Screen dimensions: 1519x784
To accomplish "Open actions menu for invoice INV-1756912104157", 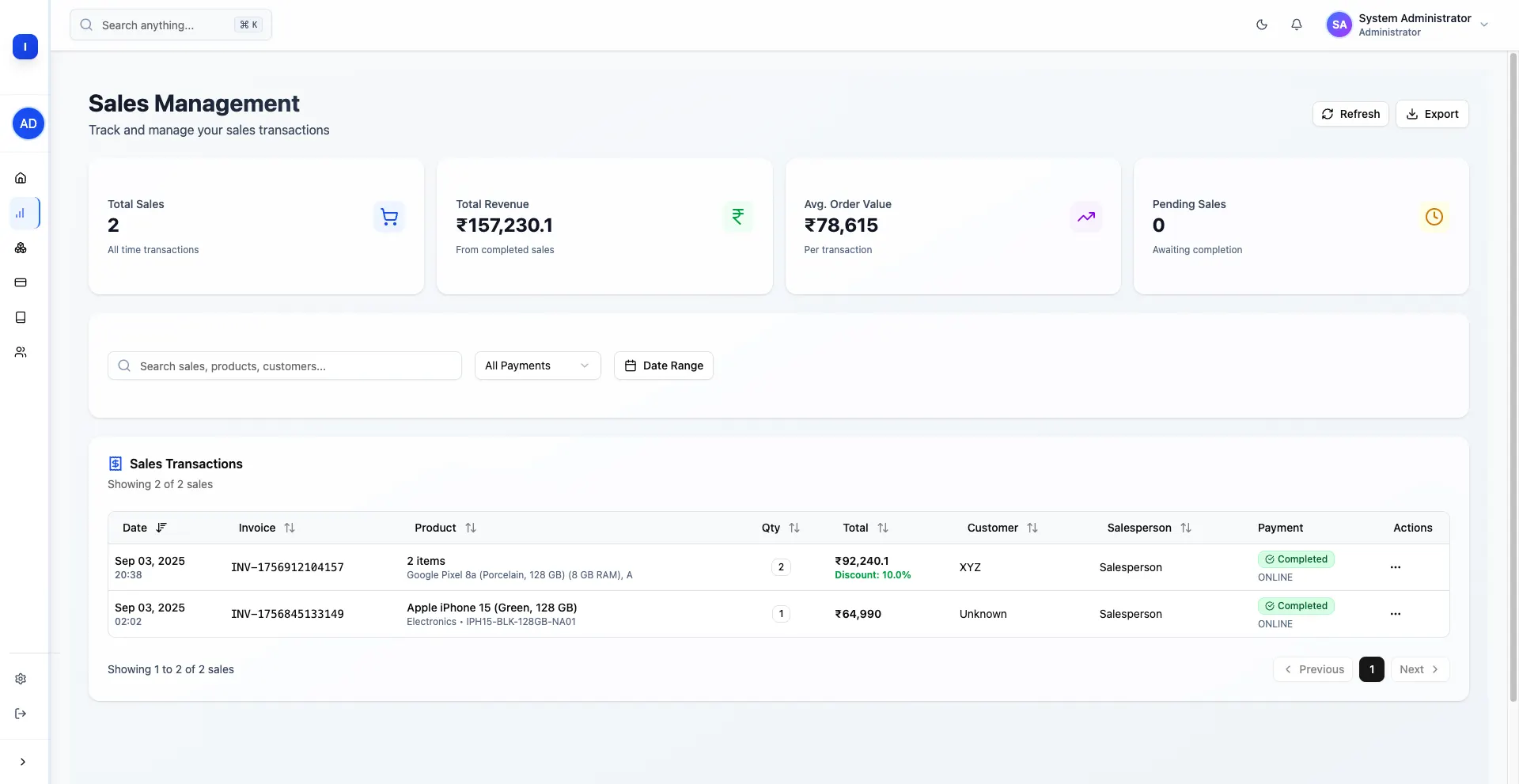I will 1395,567.
